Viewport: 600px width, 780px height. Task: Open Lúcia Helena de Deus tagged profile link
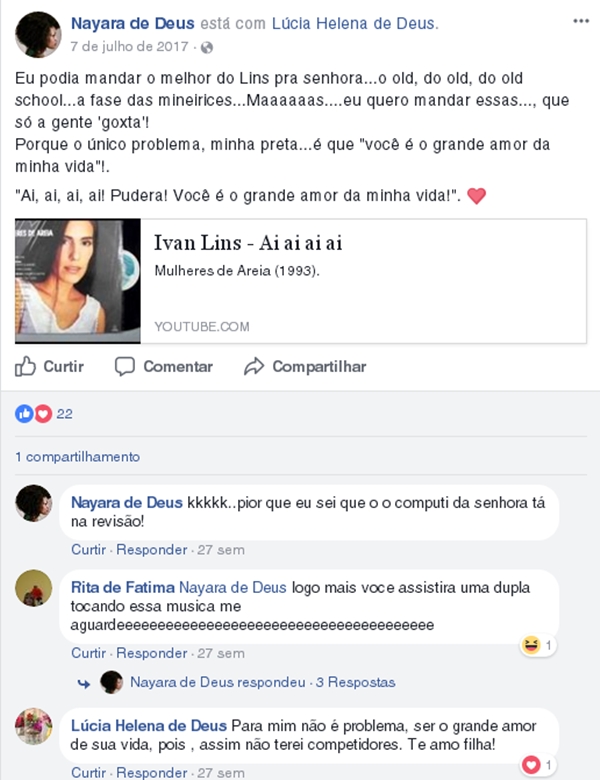pyautogui.click(x=355, y=23)
